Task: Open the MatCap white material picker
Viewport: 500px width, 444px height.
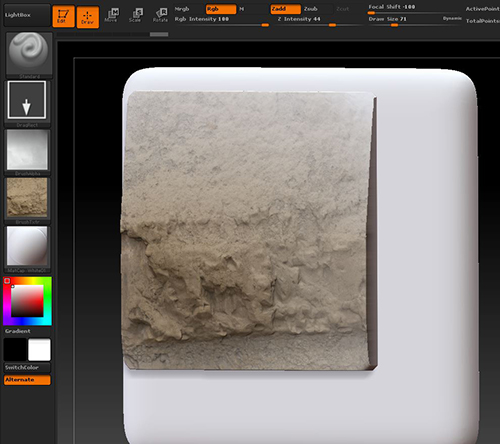Action: [27, 249]
